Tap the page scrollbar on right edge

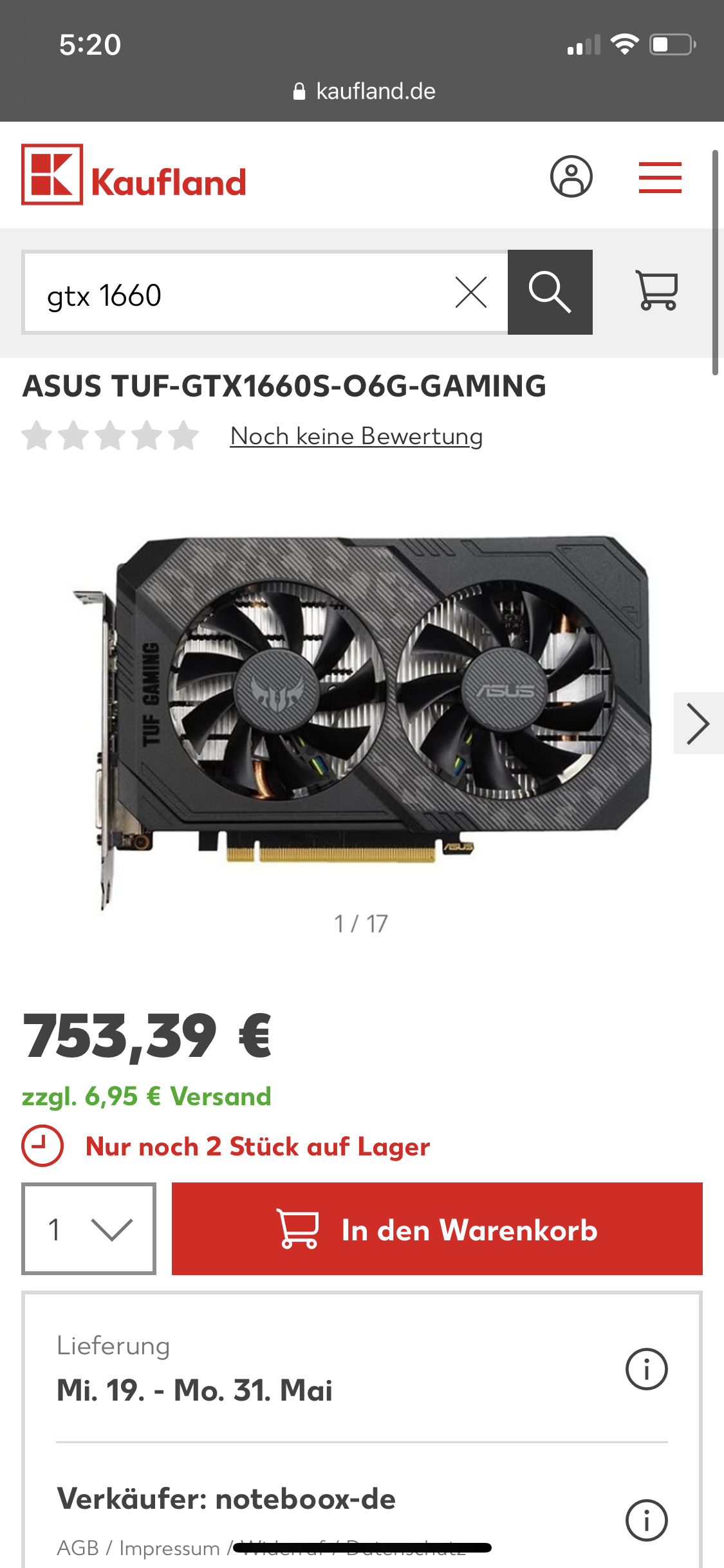[x=715, y=262]
